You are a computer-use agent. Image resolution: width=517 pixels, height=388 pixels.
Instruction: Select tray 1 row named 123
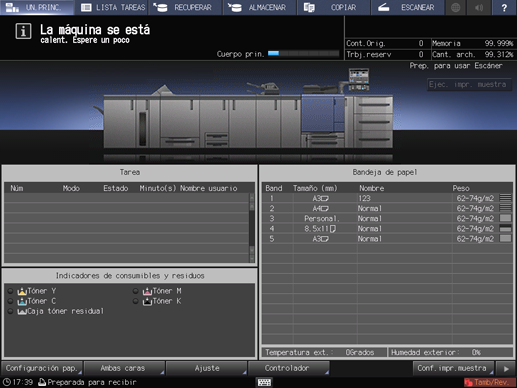point(387,198)
